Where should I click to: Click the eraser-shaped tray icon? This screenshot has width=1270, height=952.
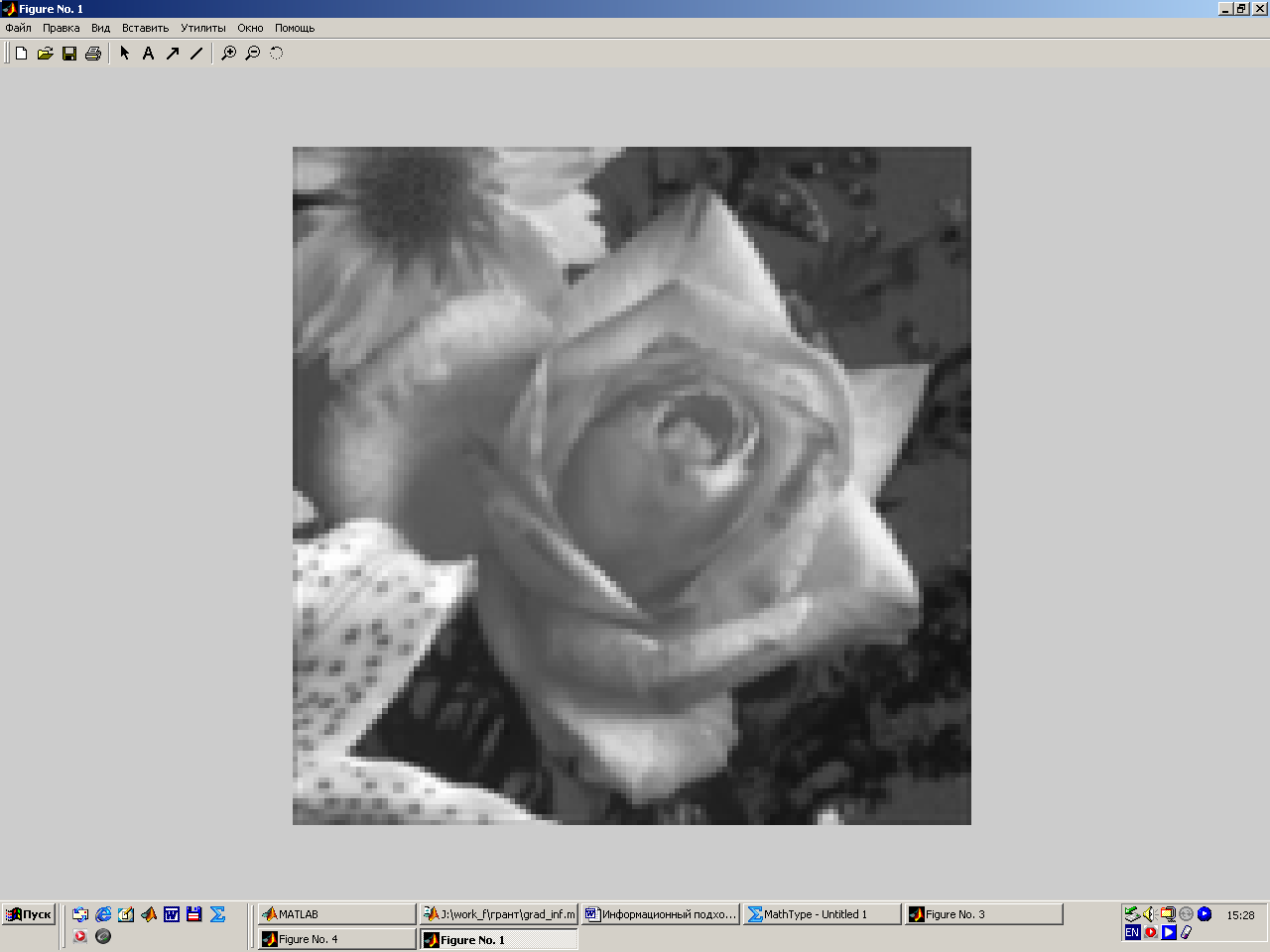pos(1186,932)
